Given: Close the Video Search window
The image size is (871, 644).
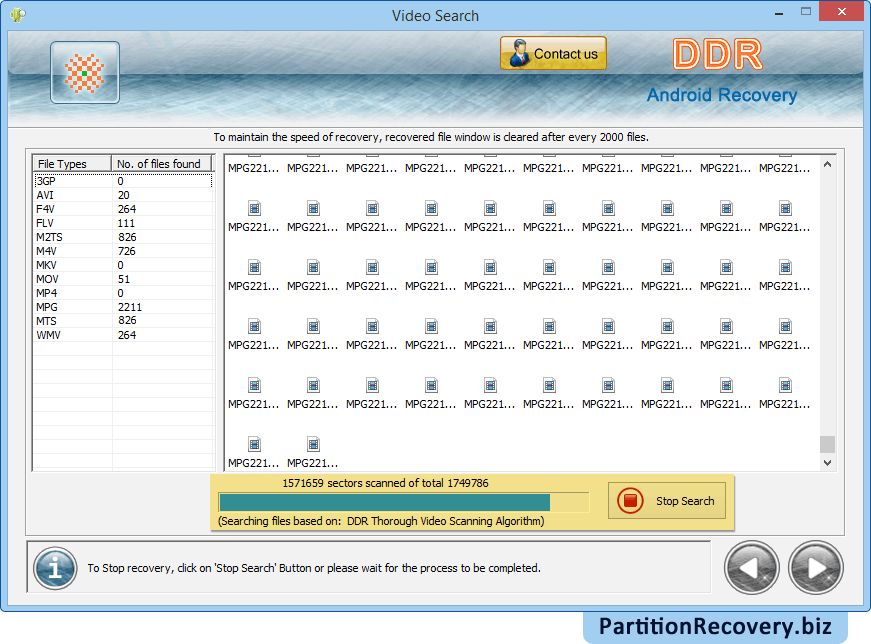Looking at the screenshot, I should point(842,12).
